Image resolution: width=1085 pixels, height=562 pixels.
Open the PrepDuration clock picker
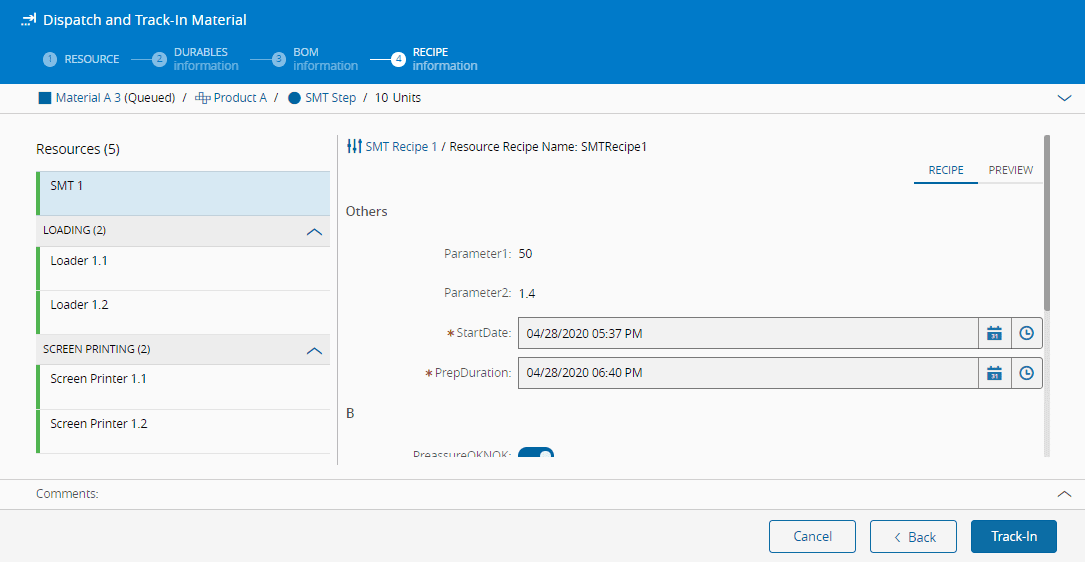point(1026,373)
